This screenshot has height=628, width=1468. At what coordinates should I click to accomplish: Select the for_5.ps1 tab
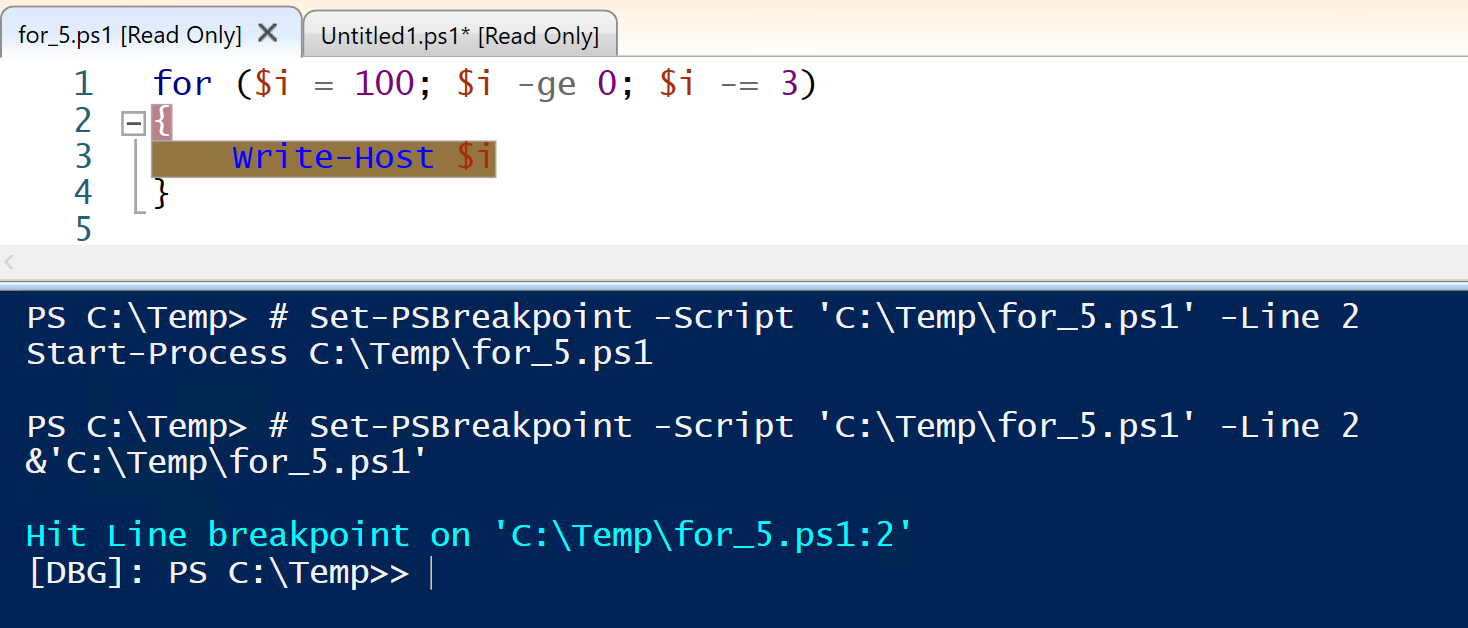point(130,35)
